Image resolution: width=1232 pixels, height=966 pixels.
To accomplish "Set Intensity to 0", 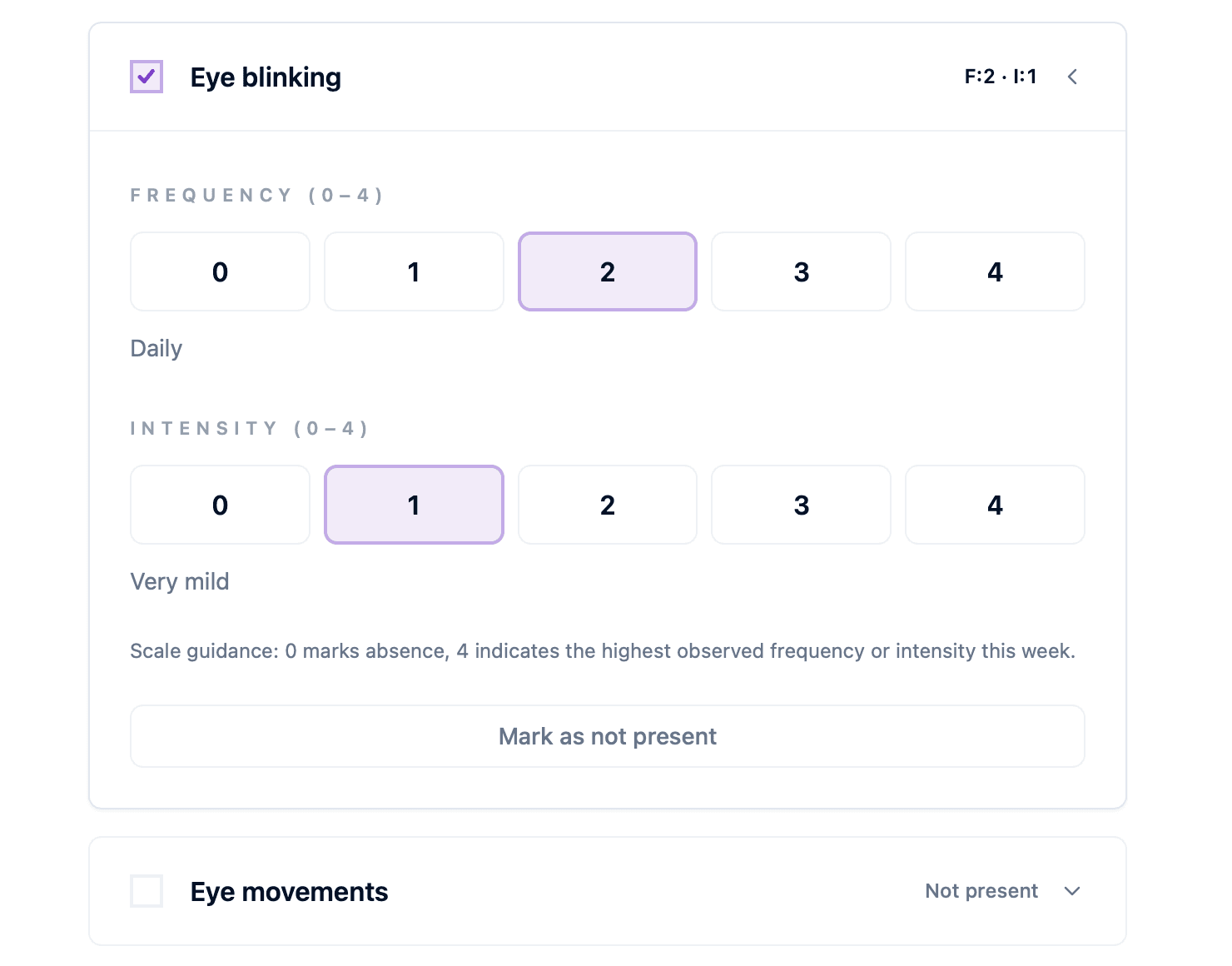I will coord(220,505).
